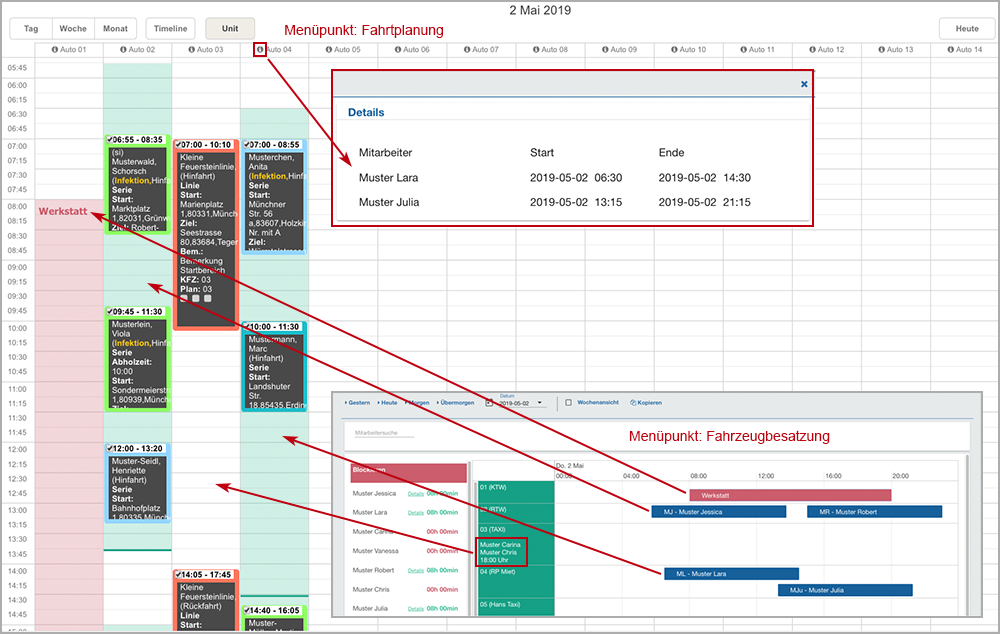Toggle checkmark on the 12:00 - 13:20 trip

pos(110,449)
